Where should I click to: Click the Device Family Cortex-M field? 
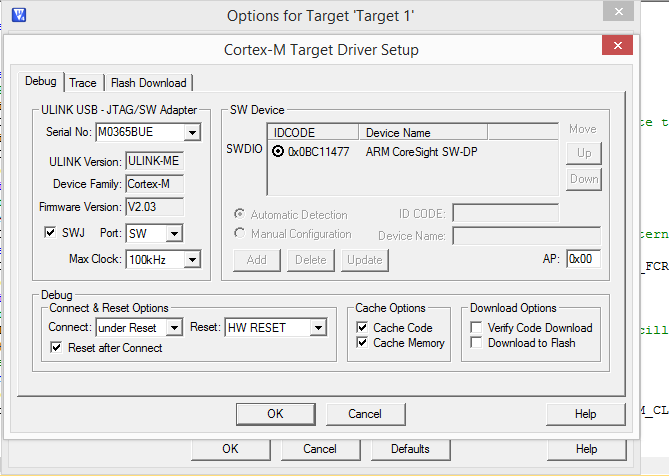click(154, 184)
